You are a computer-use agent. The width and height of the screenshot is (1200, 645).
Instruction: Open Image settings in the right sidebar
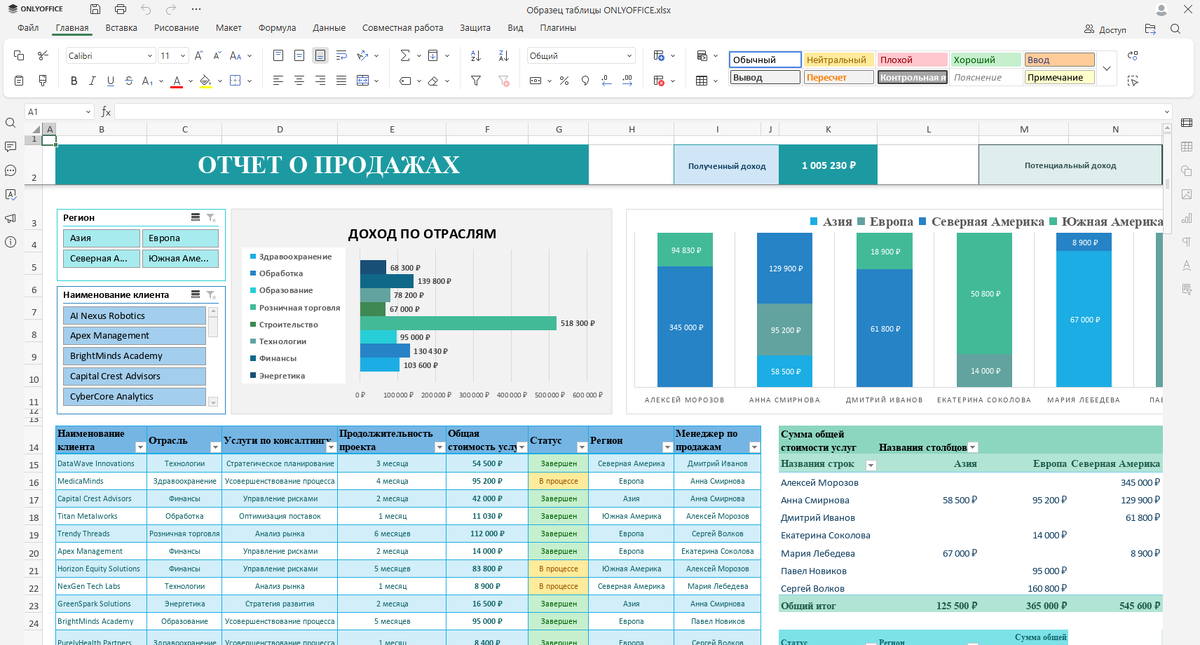click(x=1187, y=194)
